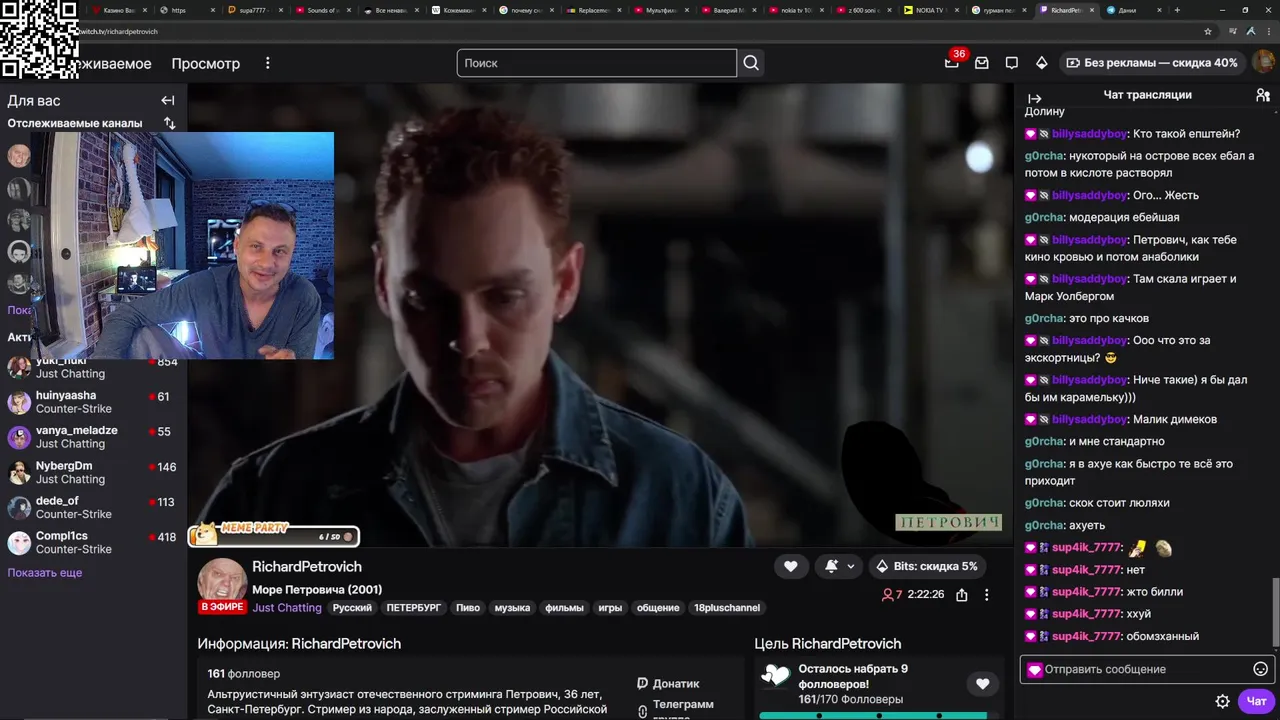Click the chat scrollbar
This screenshot has width=1280, height=720.
1274,610
